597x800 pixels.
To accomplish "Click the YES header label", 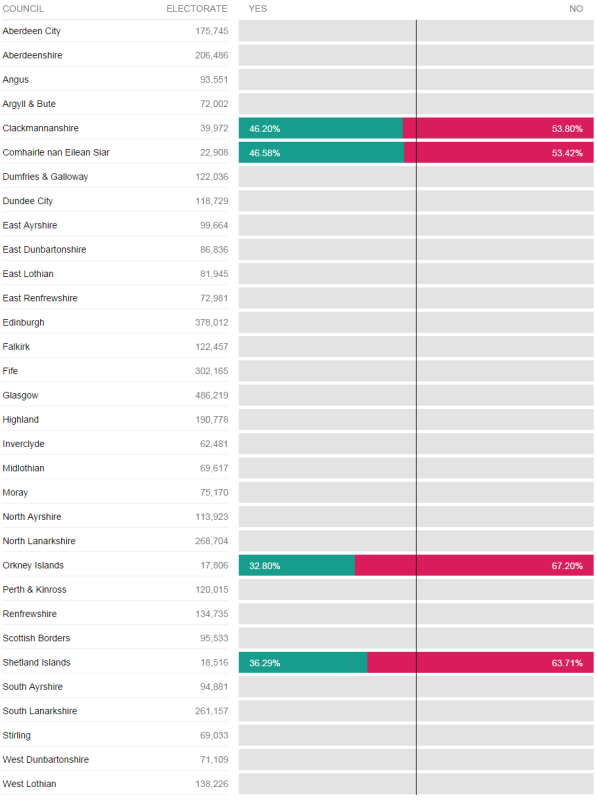I will 258,9.
